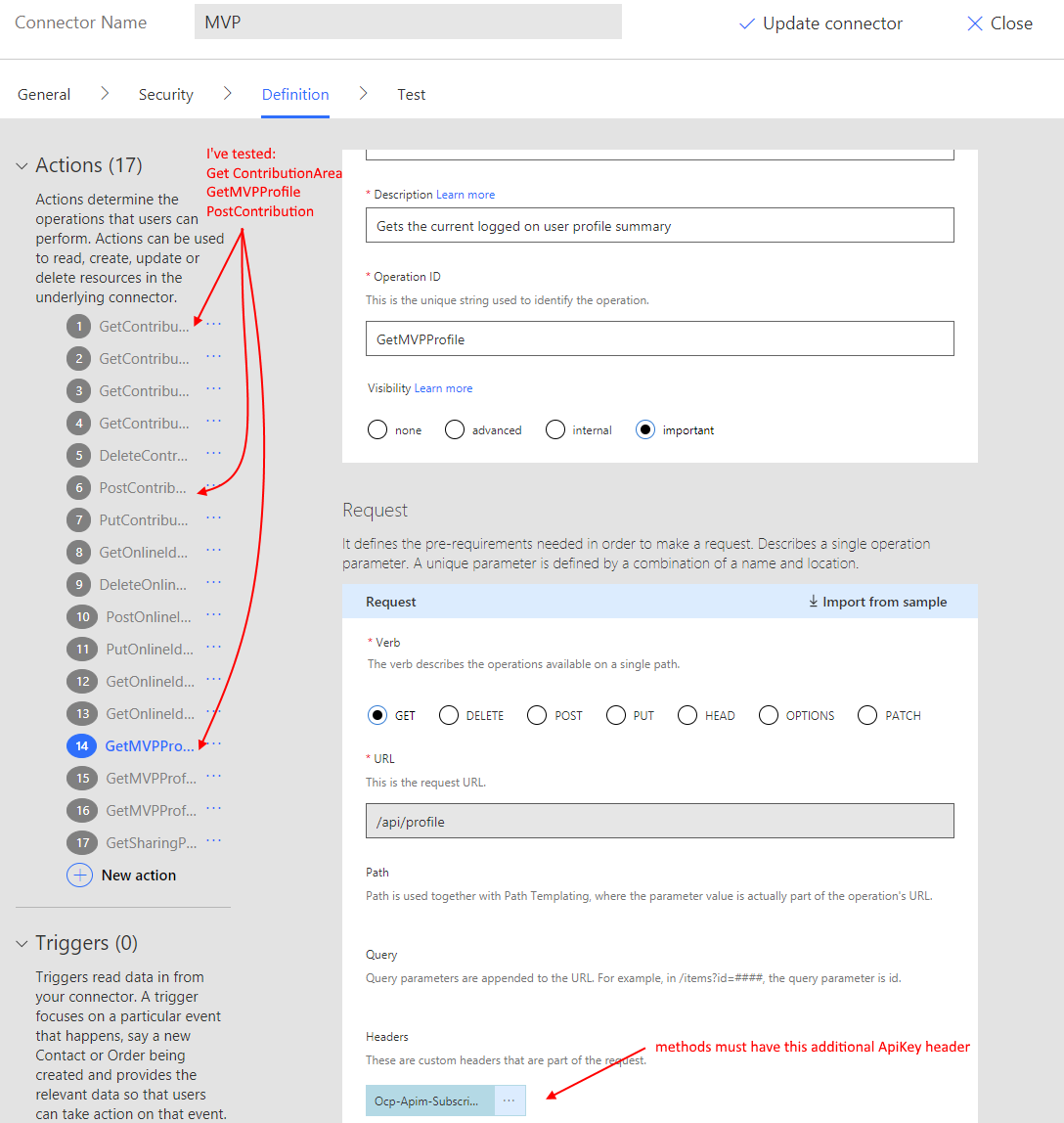Click the New action plus icon
This screenshot has width=1064, height=1123.
tap(79, 875)
